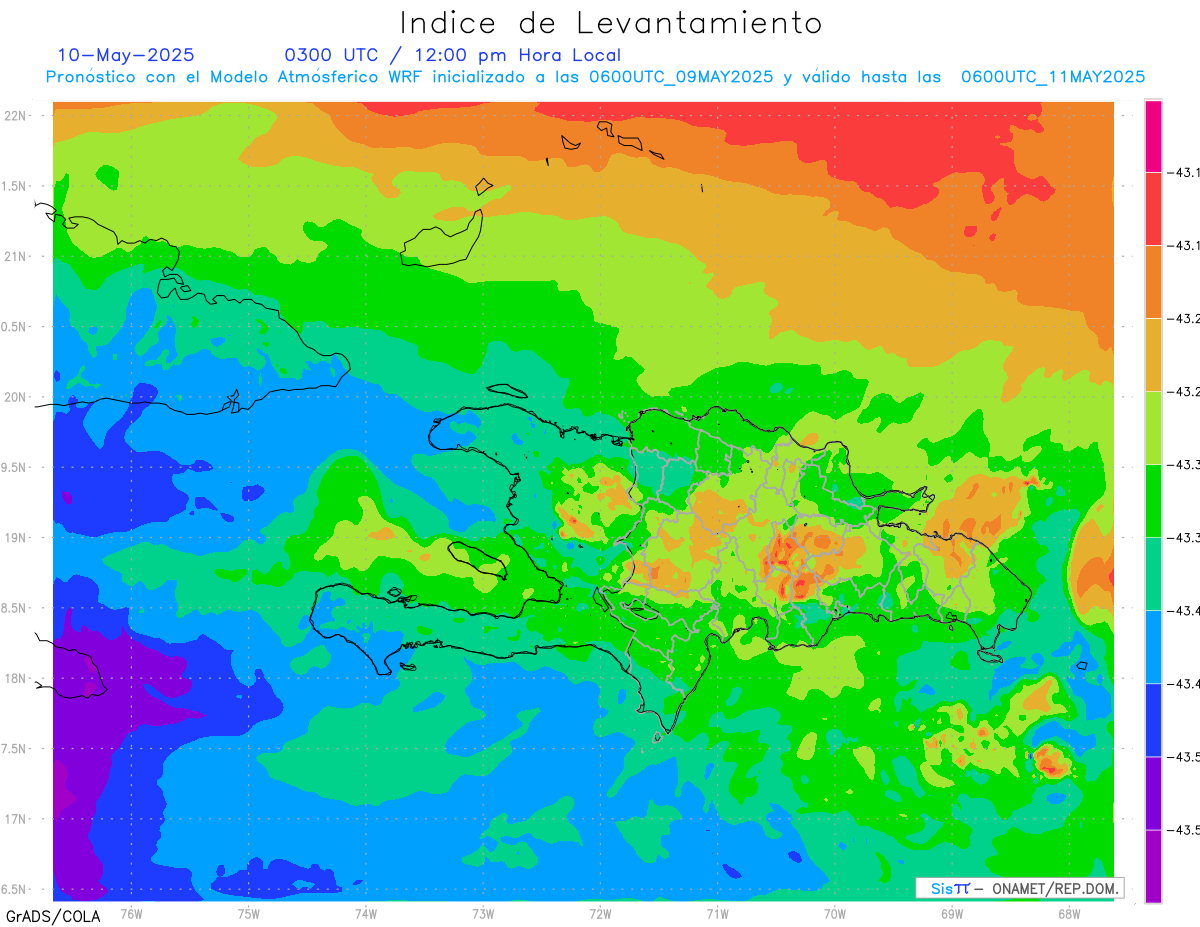The height and width of the screenshot is (927, 1200).
Task: Click the 72W longitude label
Action: point(600,913)
